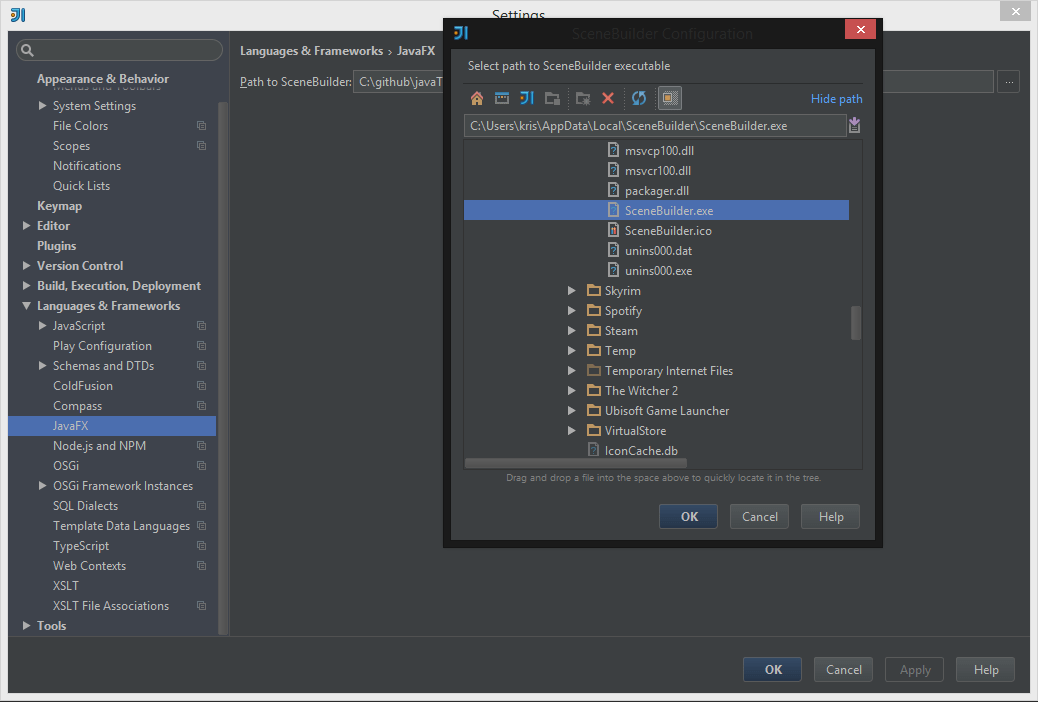This screenshot has width=1038, height=702.
Task: Click the file tree vertical scrollbar thumb
Action: (855, 323)
